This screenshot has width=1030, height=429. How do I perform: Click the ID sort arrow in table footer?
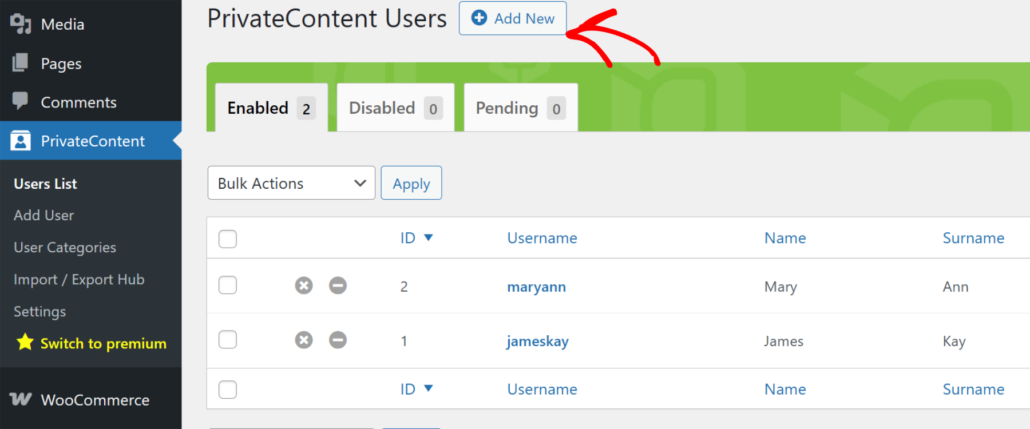click(x=428, y=389)
